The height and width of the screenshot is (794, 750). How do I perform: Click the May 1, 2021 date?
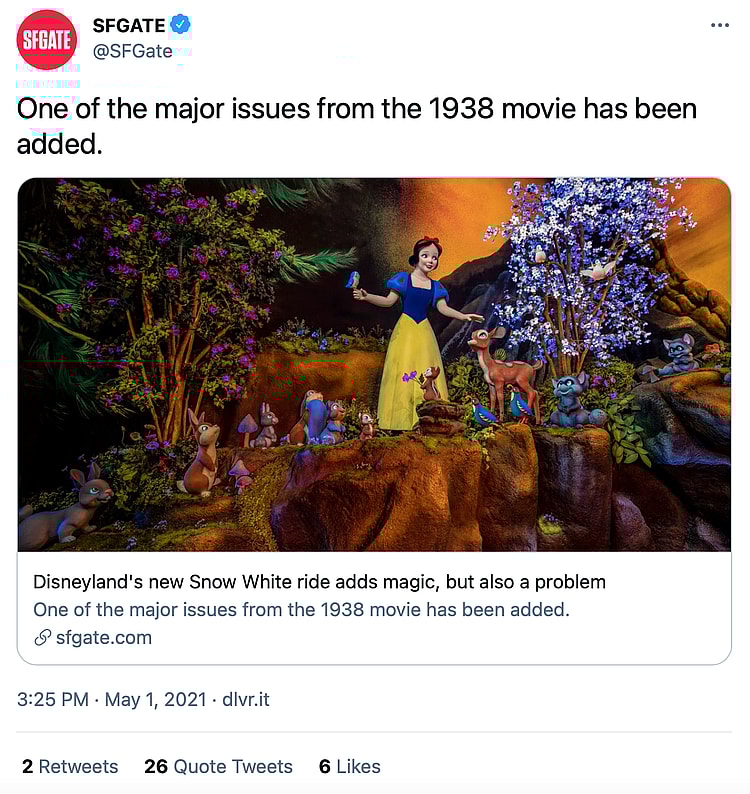tap(155, 699)
